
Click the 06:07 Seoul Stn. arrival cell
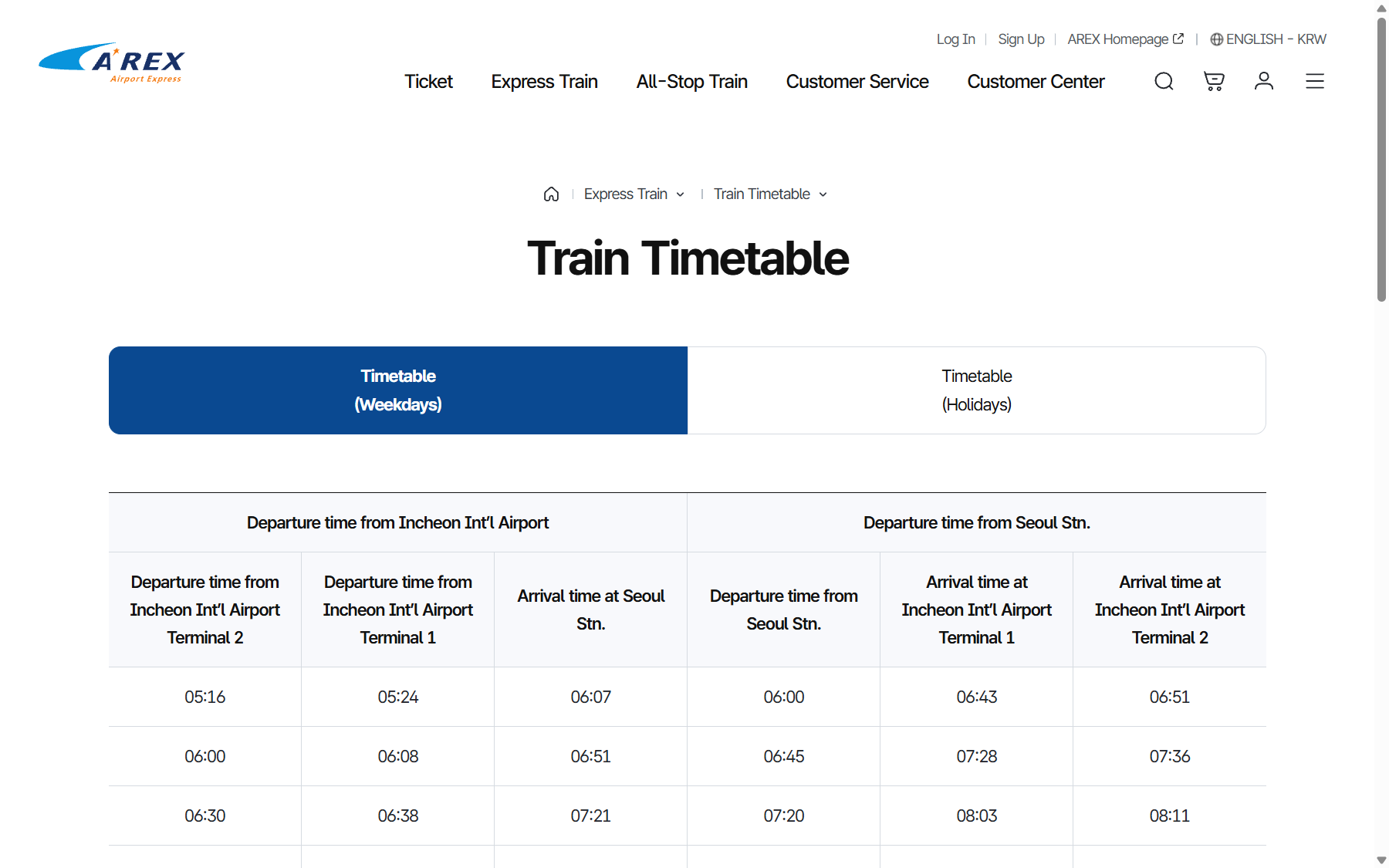591,697
